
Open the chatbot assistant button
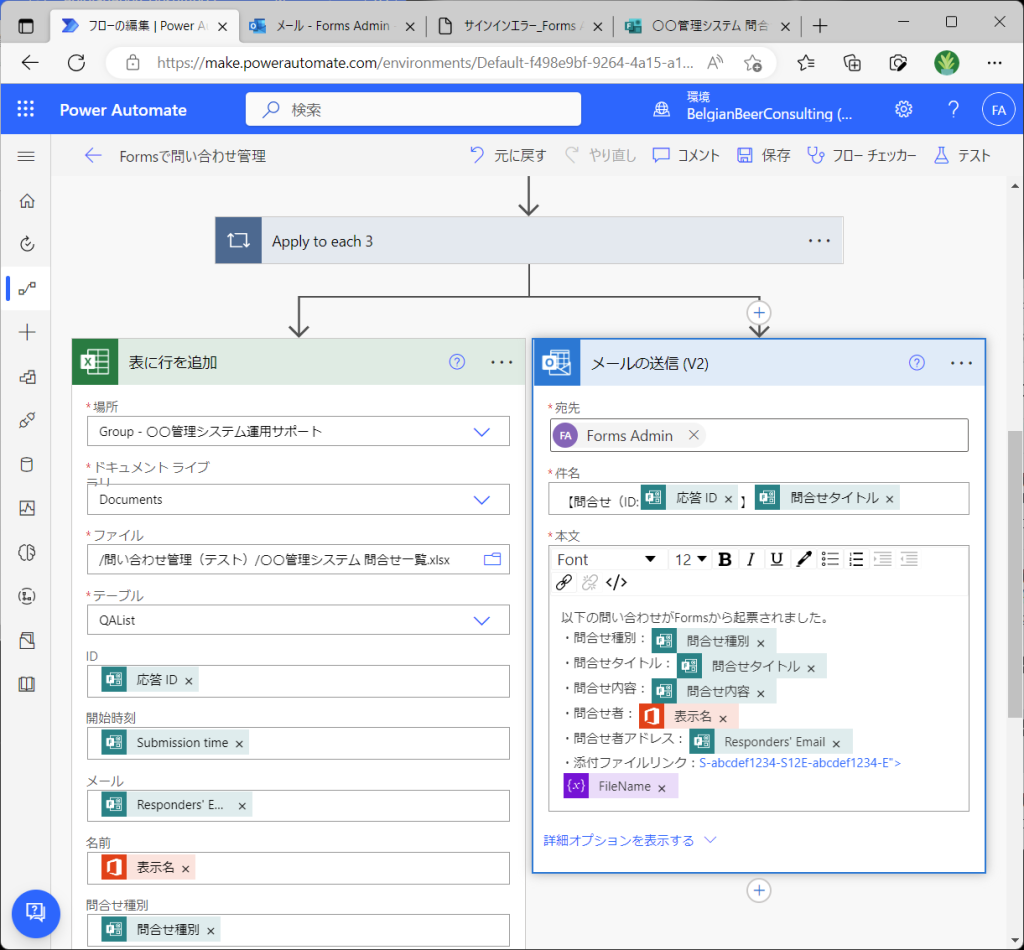coord(35,913)
